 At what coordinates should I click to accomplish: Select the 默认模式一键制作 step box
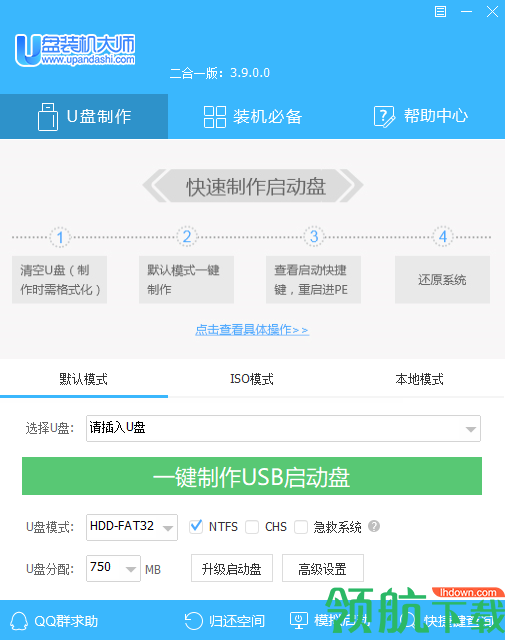(x=187, y=280)
